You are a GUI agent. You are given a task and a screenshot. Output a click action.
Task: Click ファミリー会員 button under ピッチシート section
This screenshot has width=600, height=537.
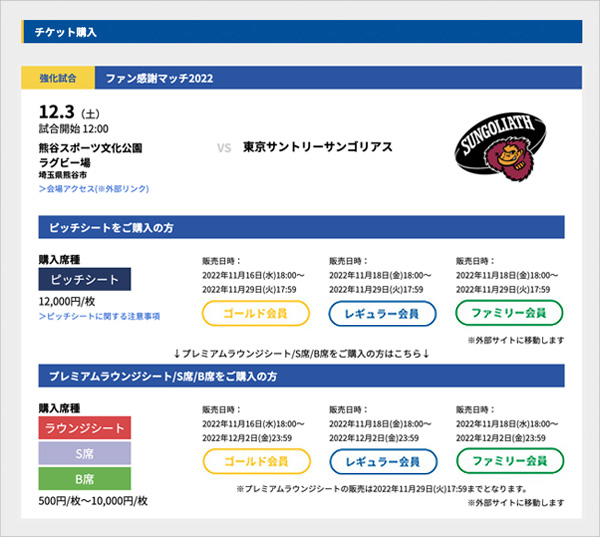509,313
